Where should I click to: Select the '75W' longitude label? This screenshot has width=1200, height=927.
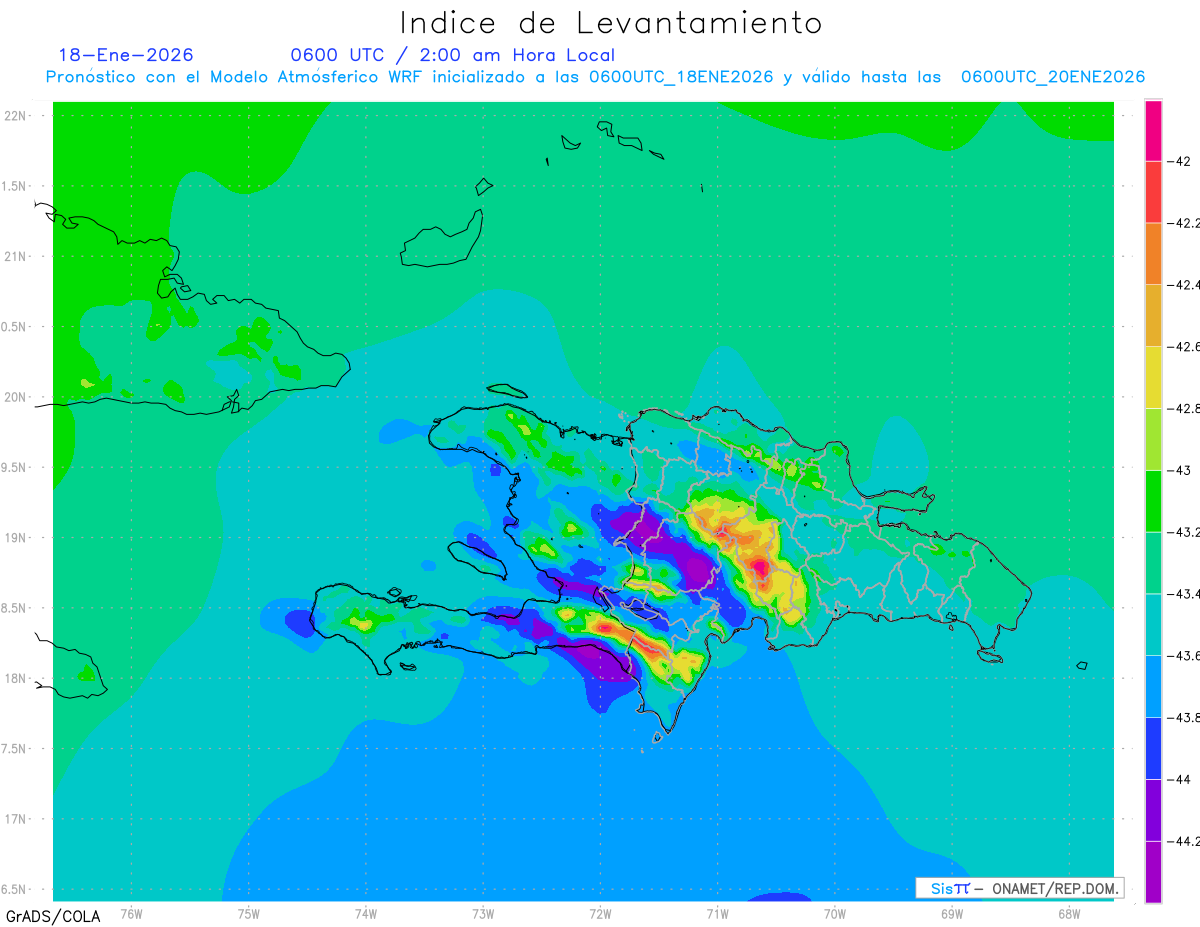coord(249,913)
